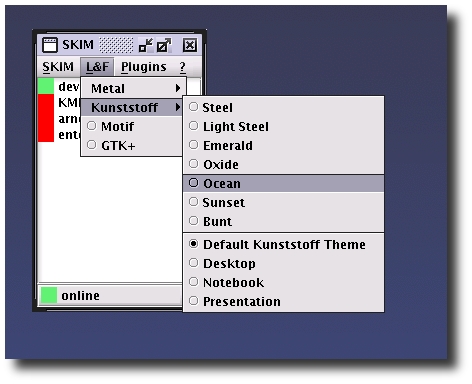The image size is (472, 384).
Task: Open the Plugins menu
Action: click(144, 67)
